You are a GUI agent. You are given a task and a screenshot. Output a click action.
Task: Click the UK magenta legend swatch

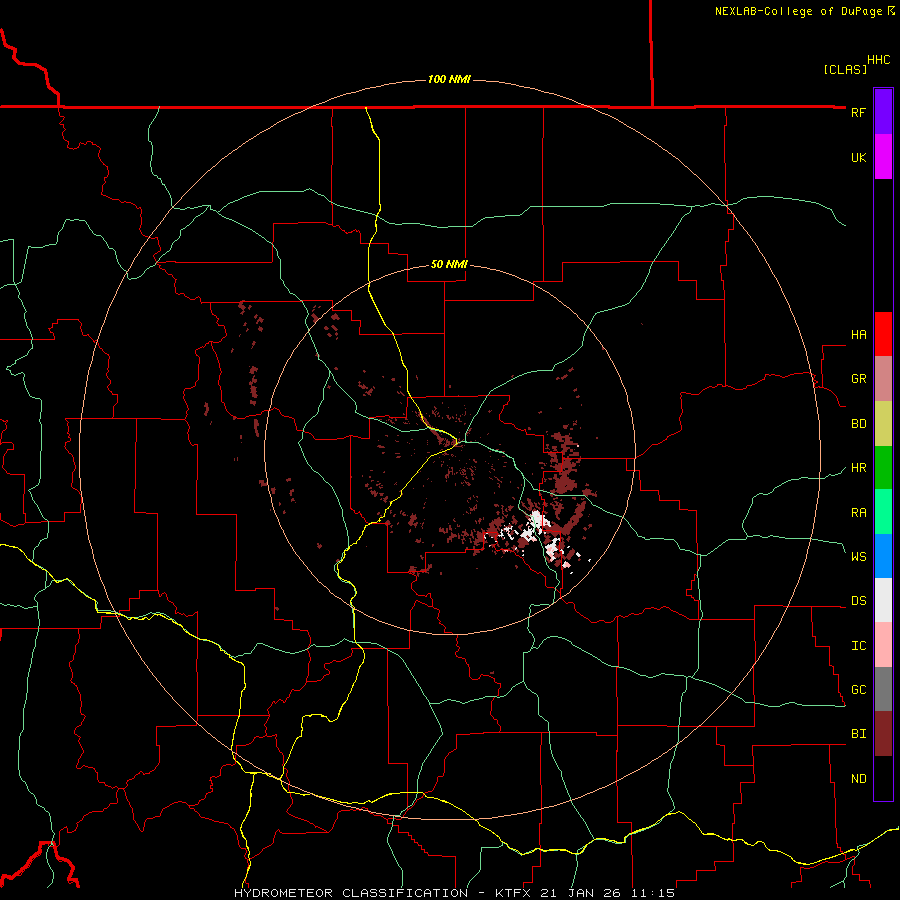883,157
